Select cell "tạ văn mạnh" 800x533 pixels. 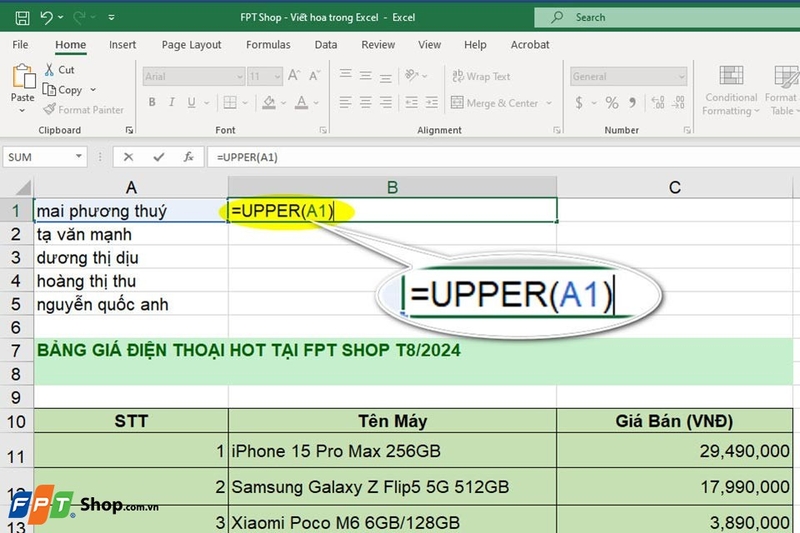tap(131, 234)
